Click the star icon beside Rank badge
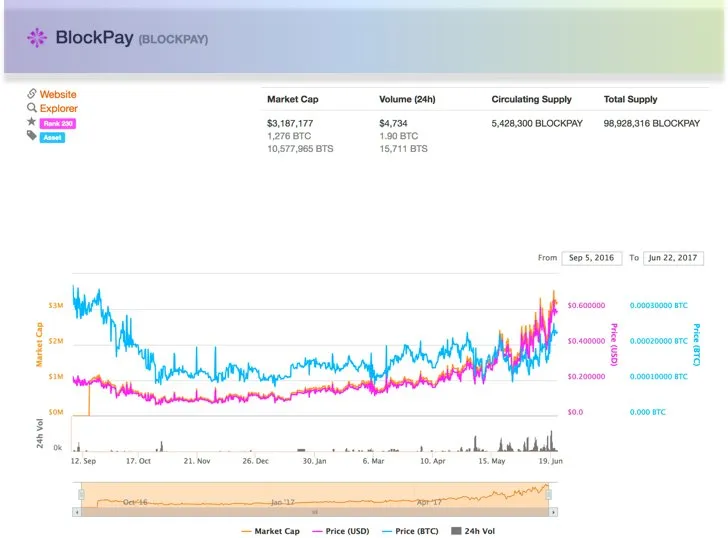The height and width of the screenshot is (538, 728). pyautogui.click(x=31, y=122)
